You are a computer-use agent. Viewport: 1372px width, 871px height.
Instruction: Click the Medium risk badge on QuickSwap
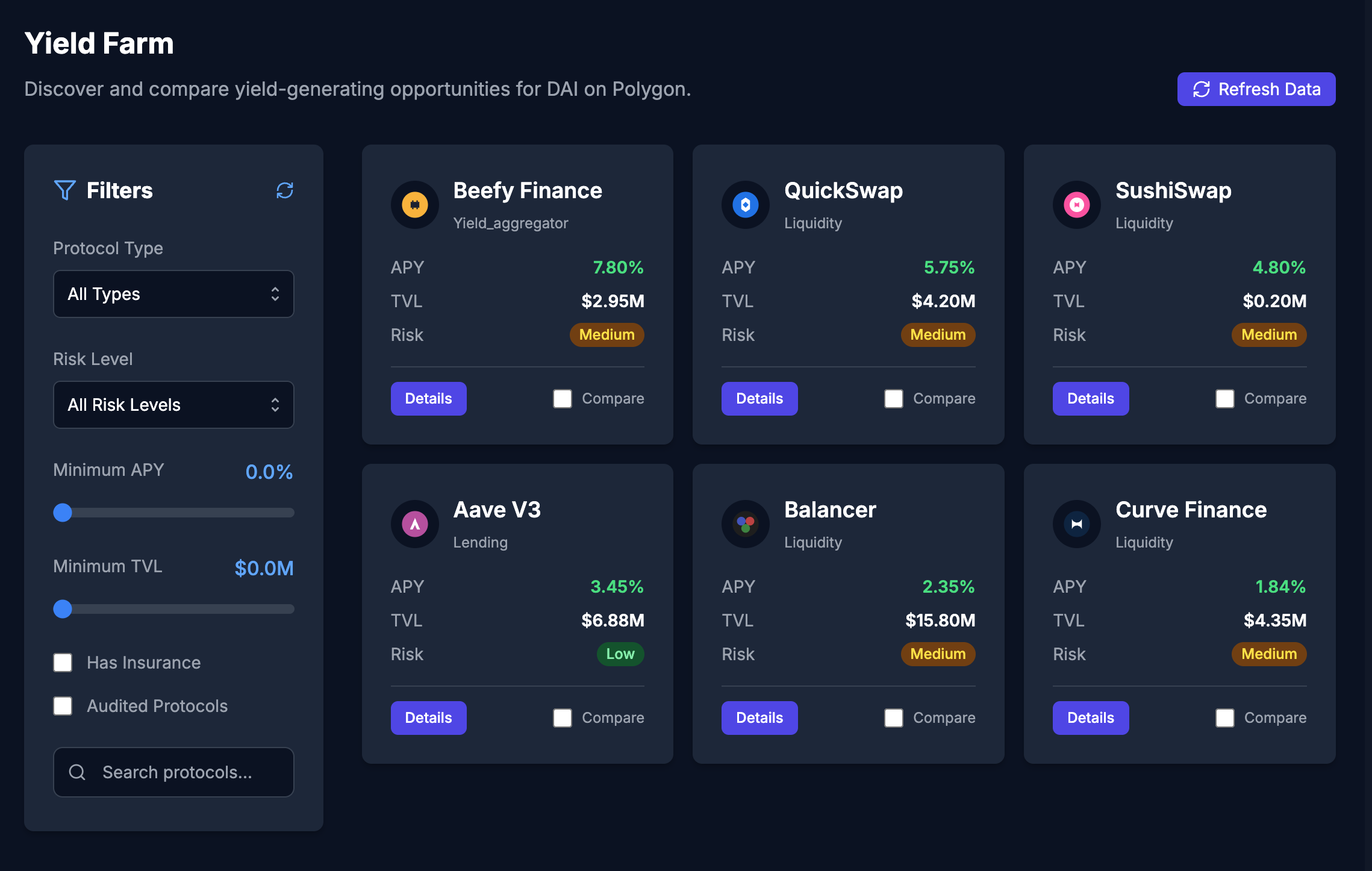937,335
